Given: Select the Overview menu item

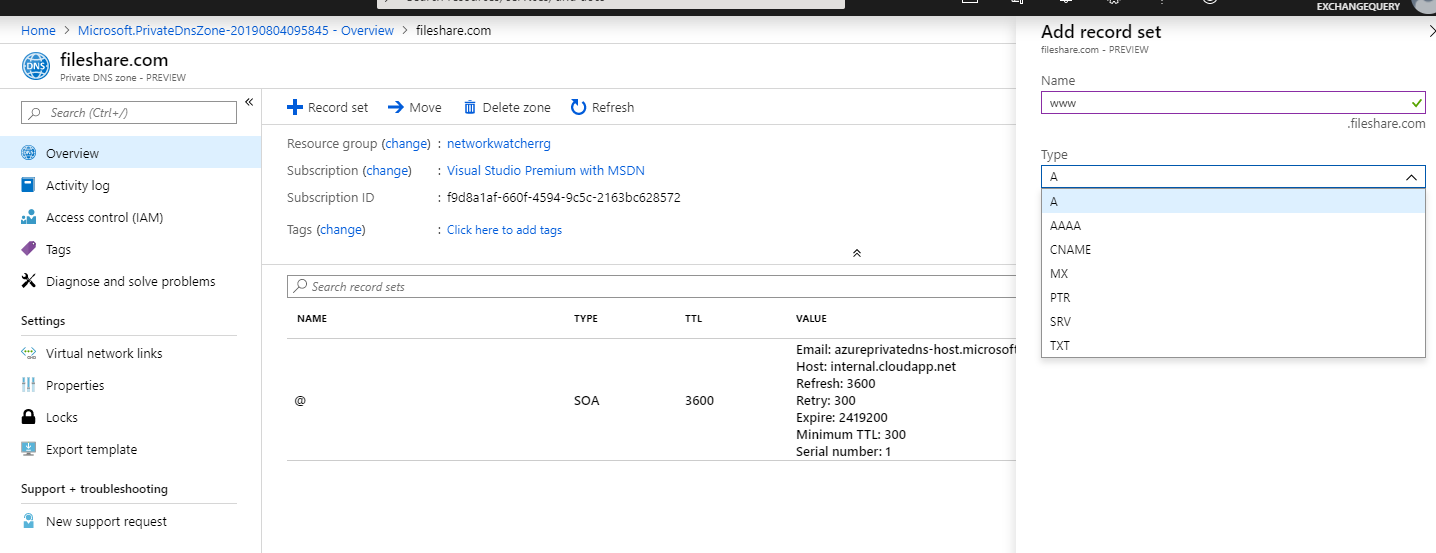Looking at the screenshot, I should tap(72, 153).
